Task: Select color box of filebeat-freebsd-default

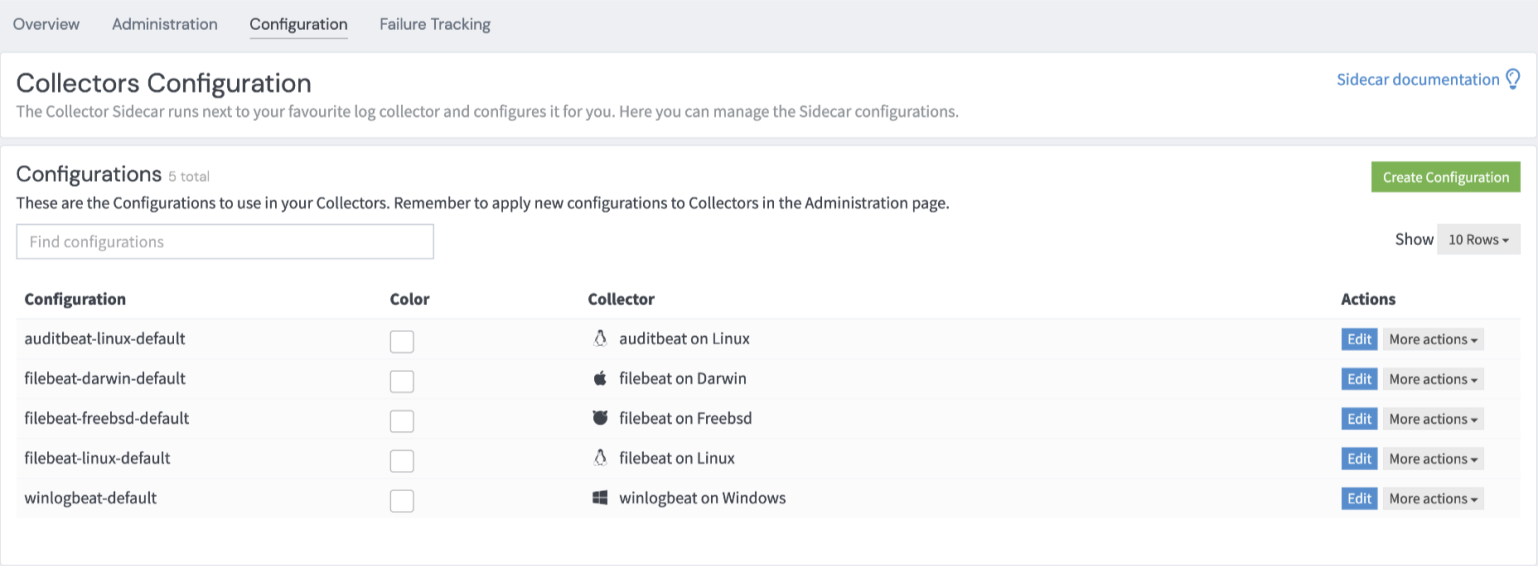Action: click(402, 421)
